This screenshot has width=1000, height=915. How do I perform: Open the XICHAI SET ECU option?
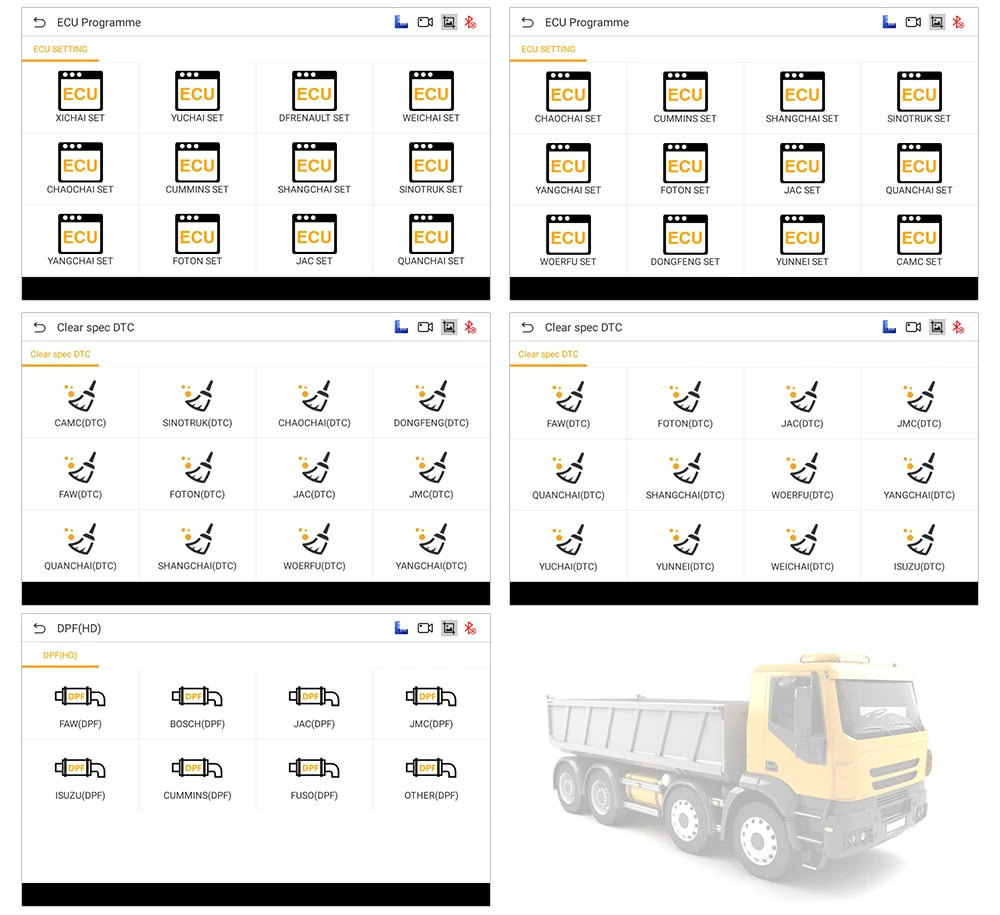click(x=80, y=97)
